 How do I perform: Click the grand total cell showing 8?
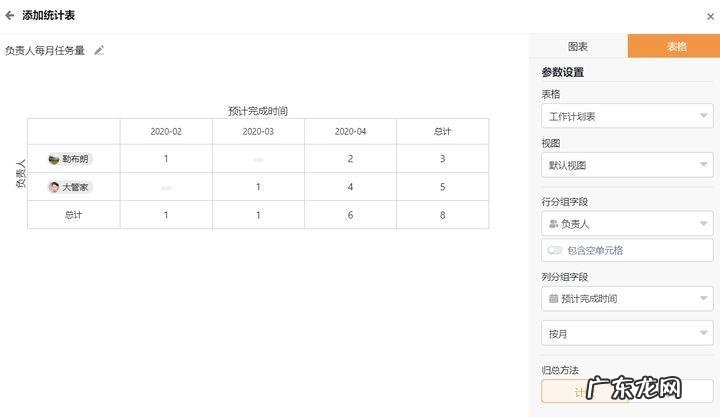pos(442,215)
